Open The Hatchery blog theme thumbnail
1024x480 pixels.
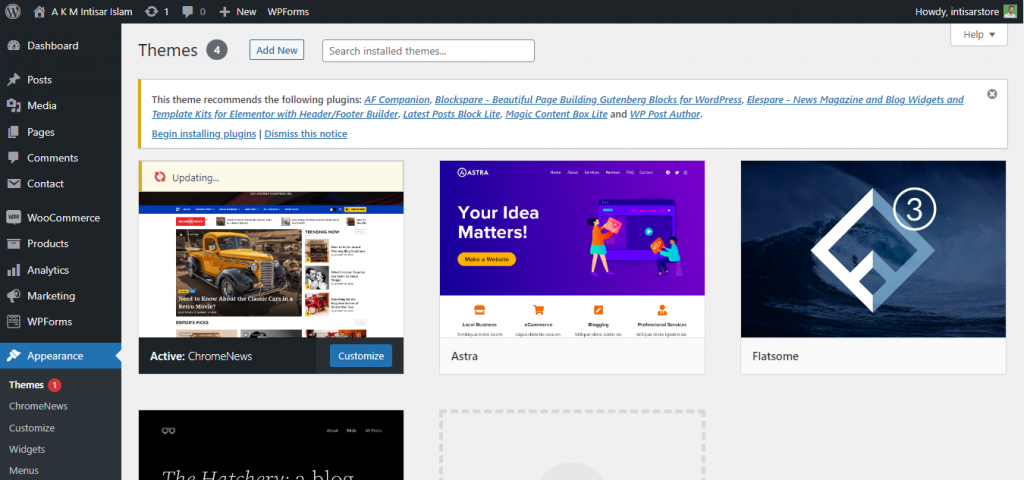coord(271,445)
